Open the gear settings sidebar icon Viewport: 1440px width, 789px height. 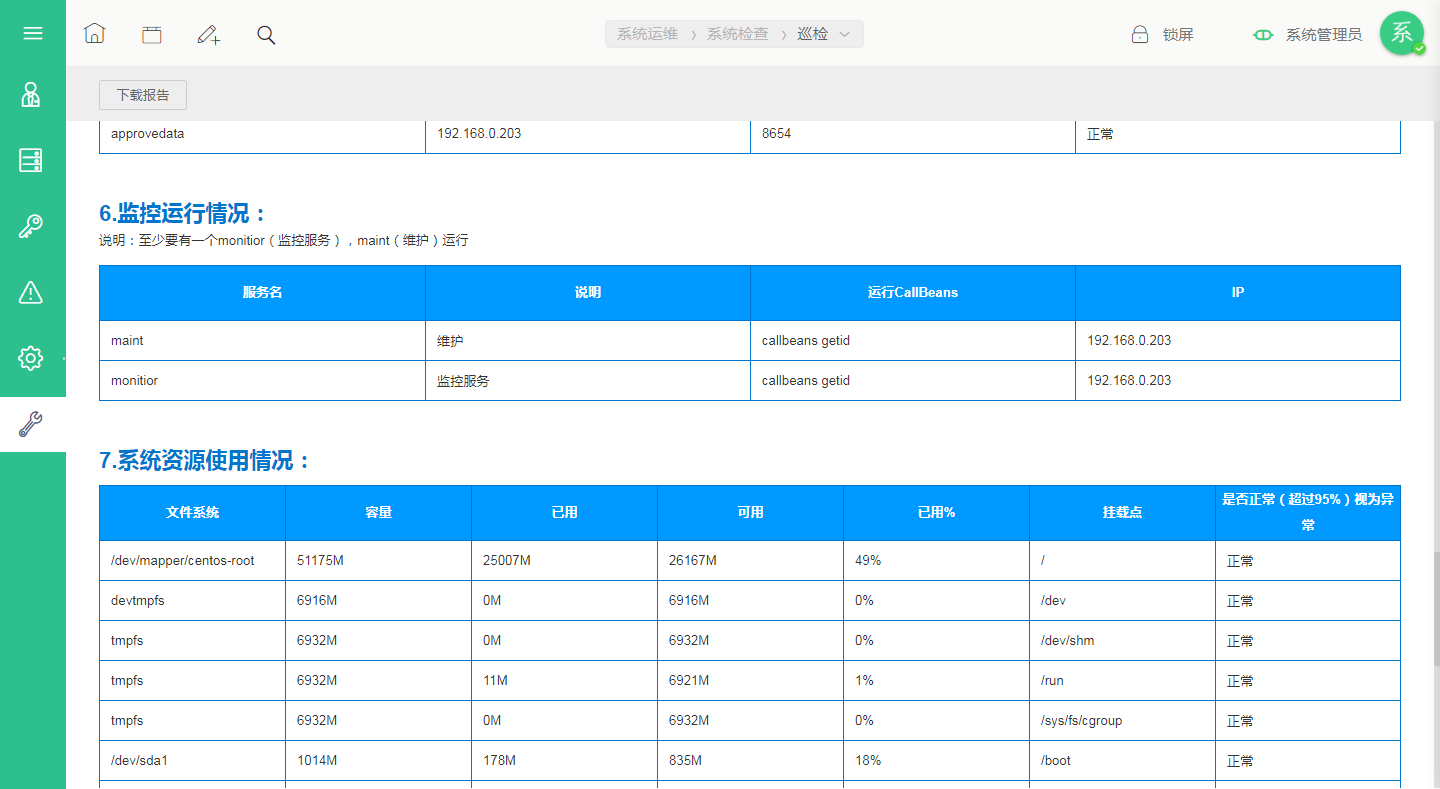pos(31,358)
